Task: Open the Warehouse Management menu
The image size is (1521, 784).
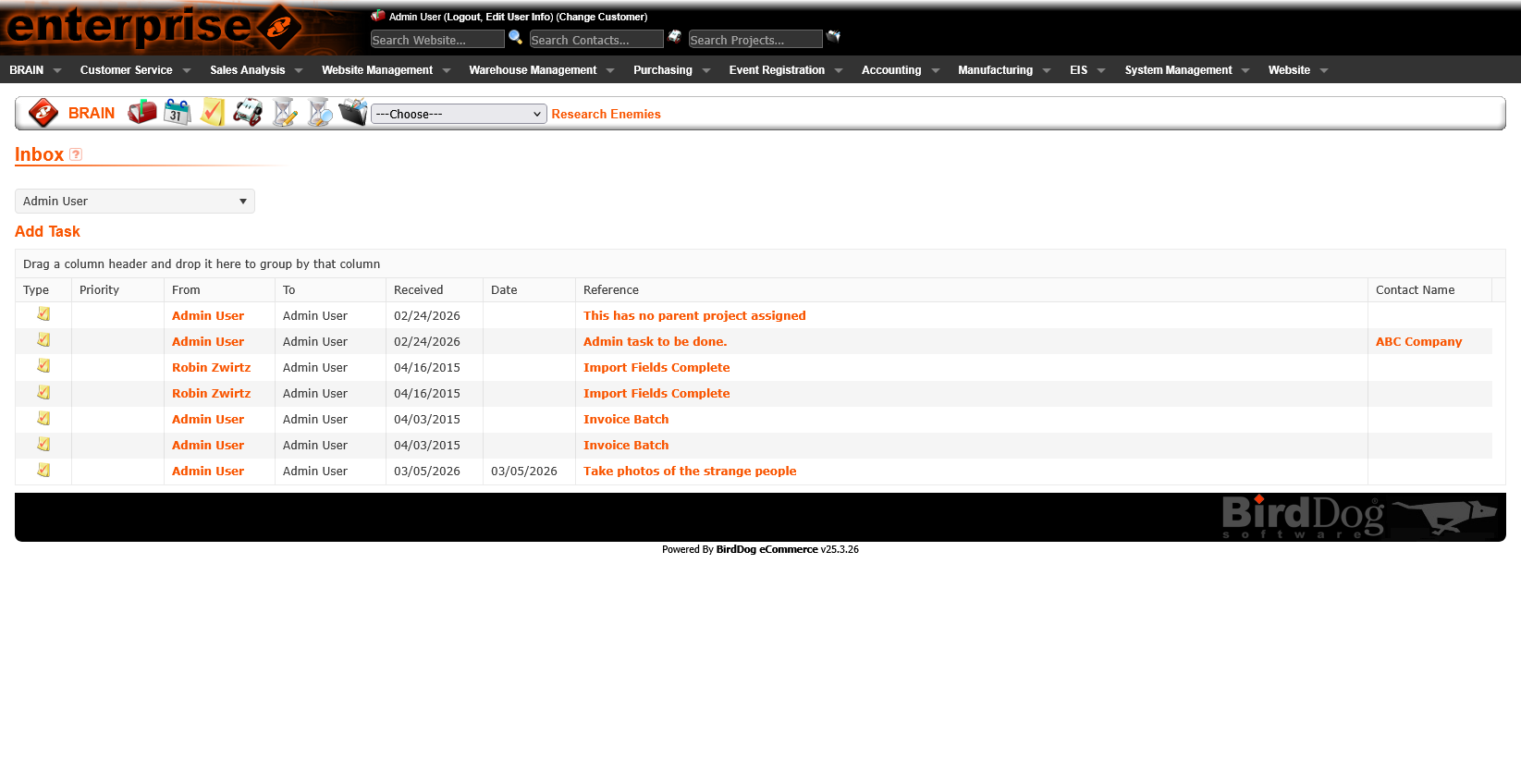Action: 541,70
